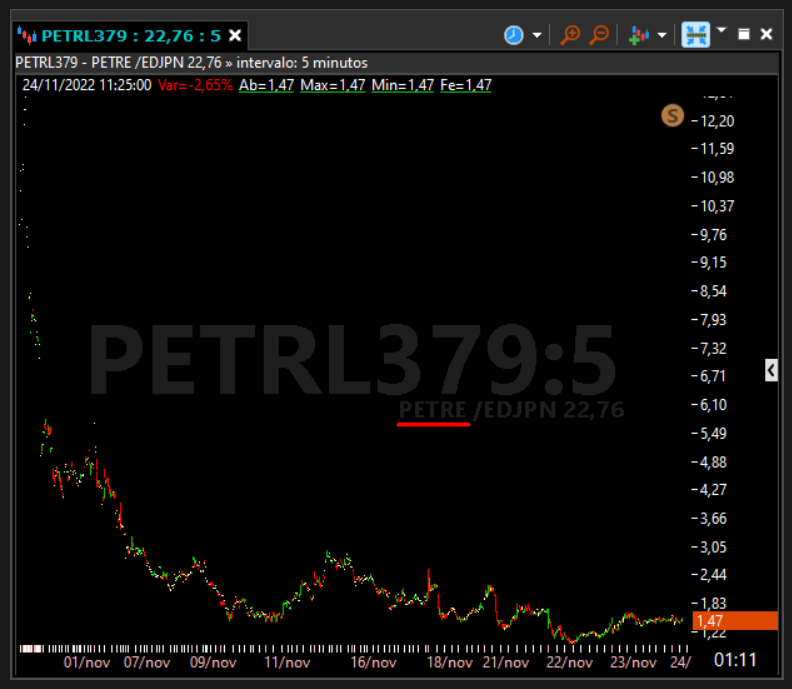Screen dimensions: 792x689
Task: Toggle the highlighted auto-fit chart button
Action: coord(696,35)
